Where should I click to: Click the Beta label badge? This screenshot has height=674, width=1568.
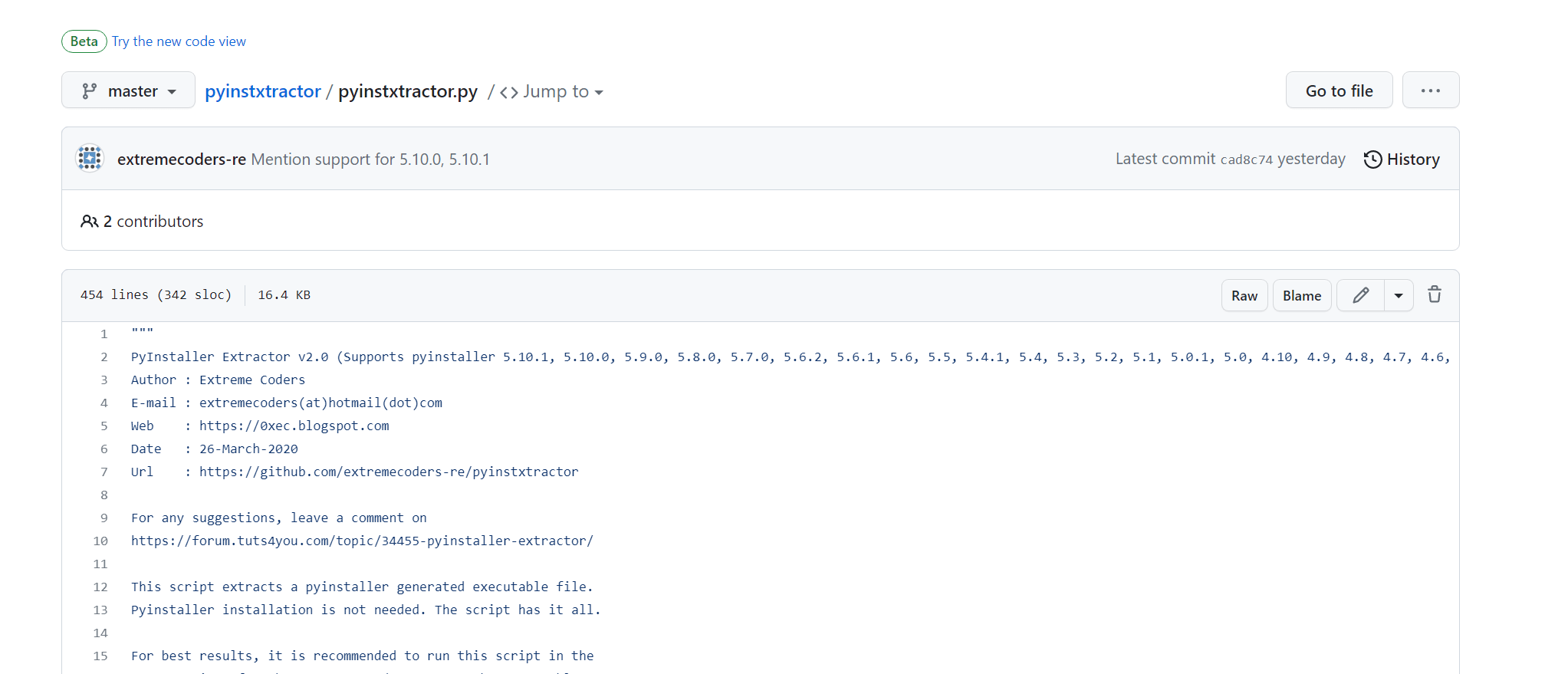click(x=84, y=41)
